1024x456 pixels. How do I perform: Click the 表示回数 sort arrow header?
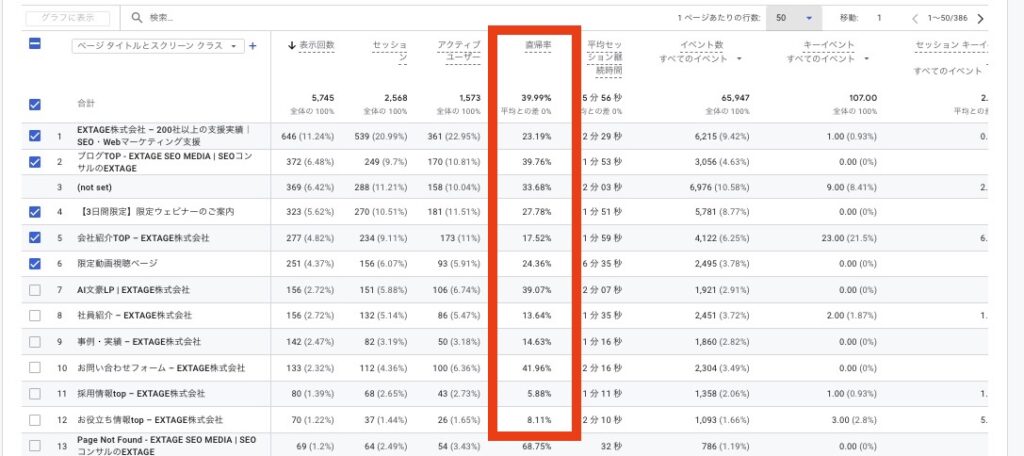coord(311,45)
